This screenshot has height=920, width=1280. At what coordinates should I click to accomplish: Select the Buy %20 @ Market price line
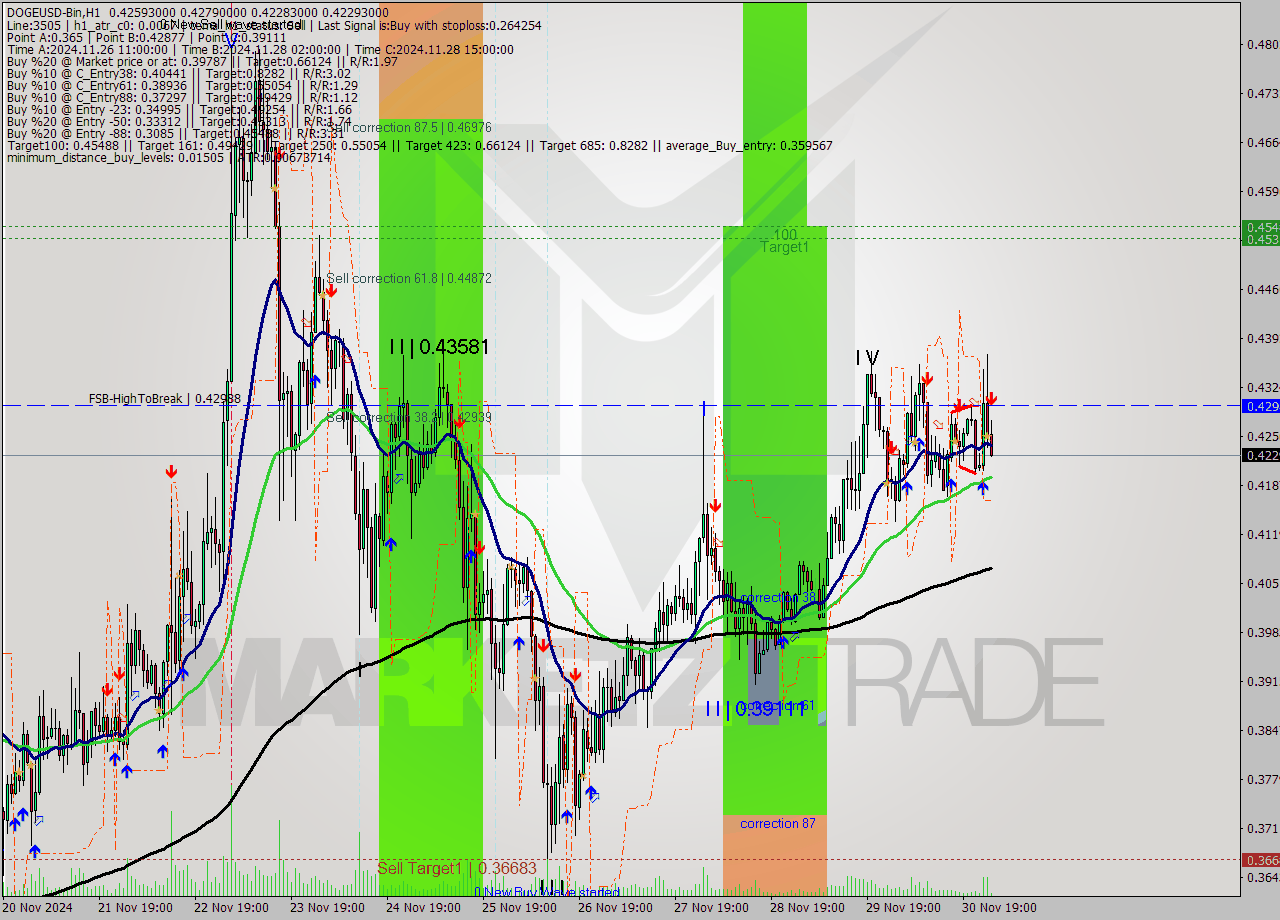click(x=202, y=61)
